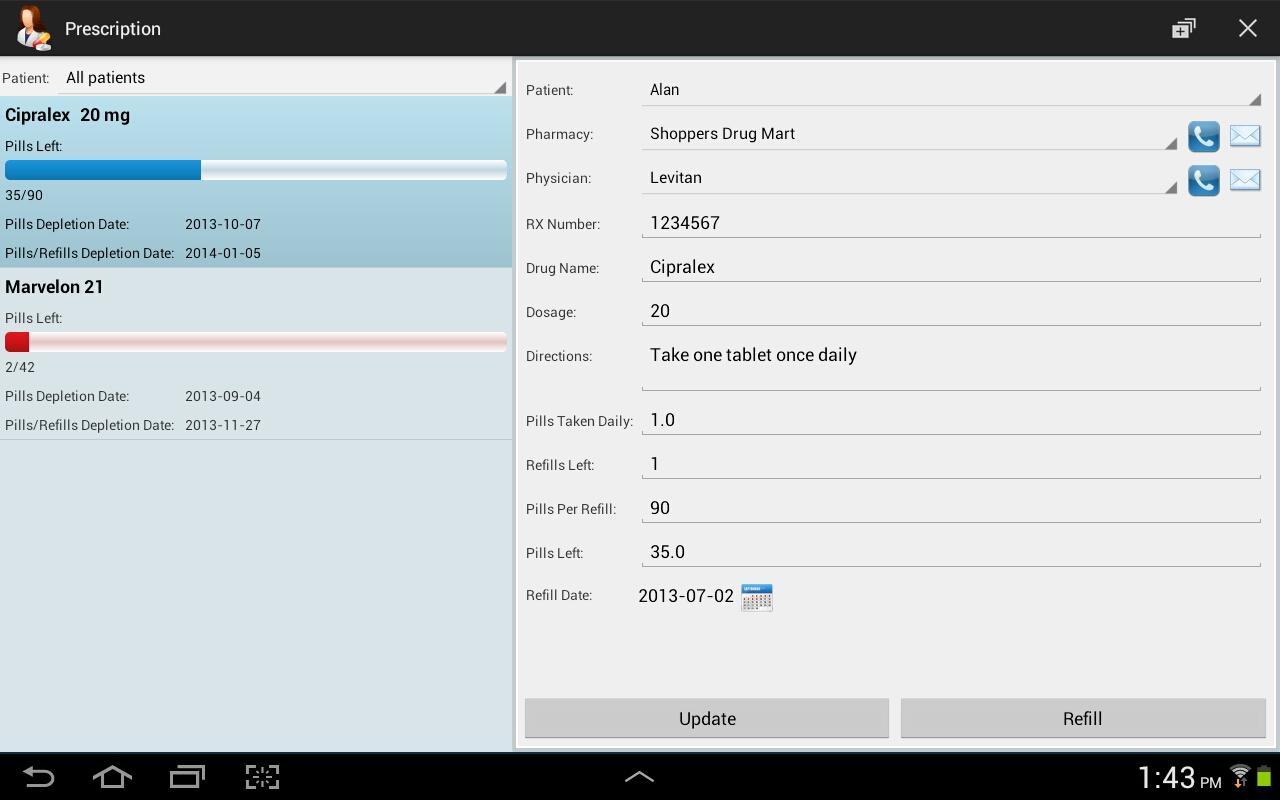Edit the Refills Left field

[951, 464]
